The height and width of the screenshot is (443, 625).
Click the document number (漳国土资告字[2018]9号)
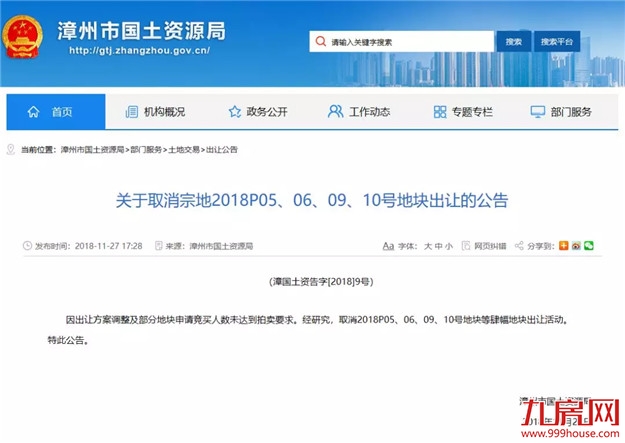(x=321, y=282)
